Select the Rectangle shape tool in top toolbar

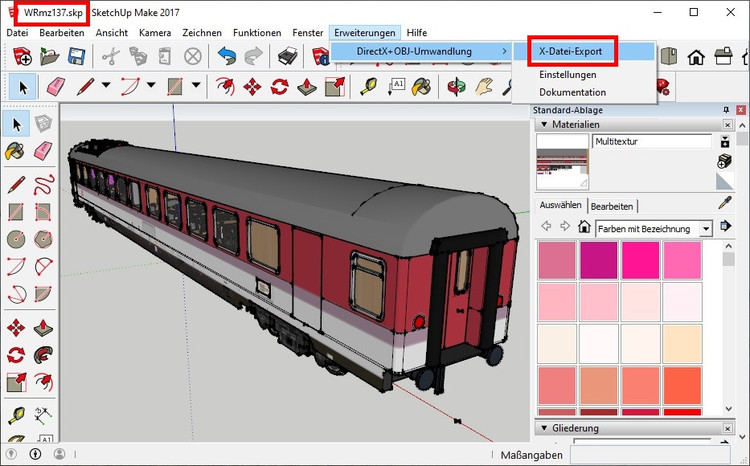(x=175, y=87)
